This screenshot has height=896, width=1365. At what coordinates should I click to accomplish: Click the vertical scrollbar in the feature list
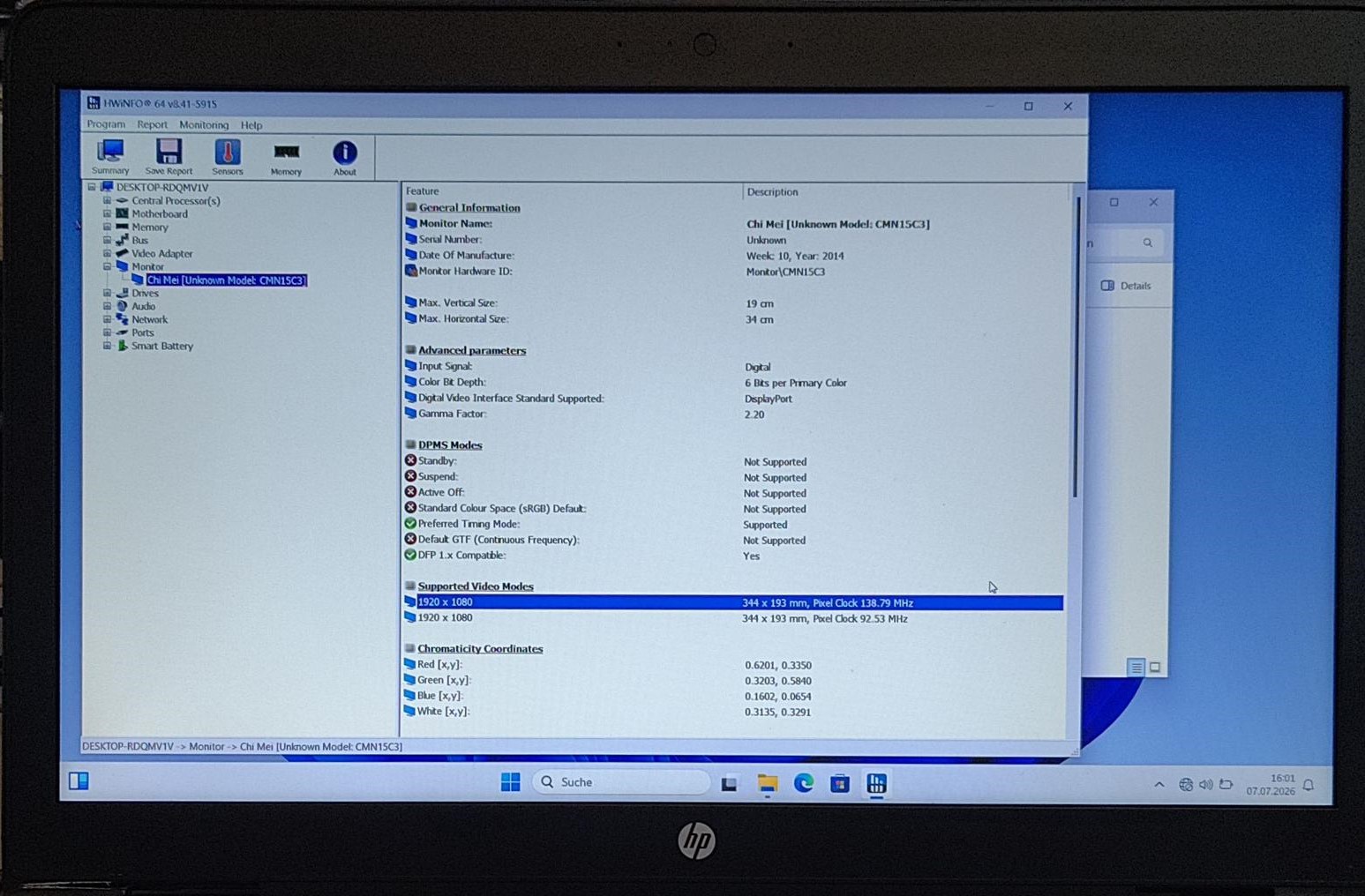(1075, 348)
